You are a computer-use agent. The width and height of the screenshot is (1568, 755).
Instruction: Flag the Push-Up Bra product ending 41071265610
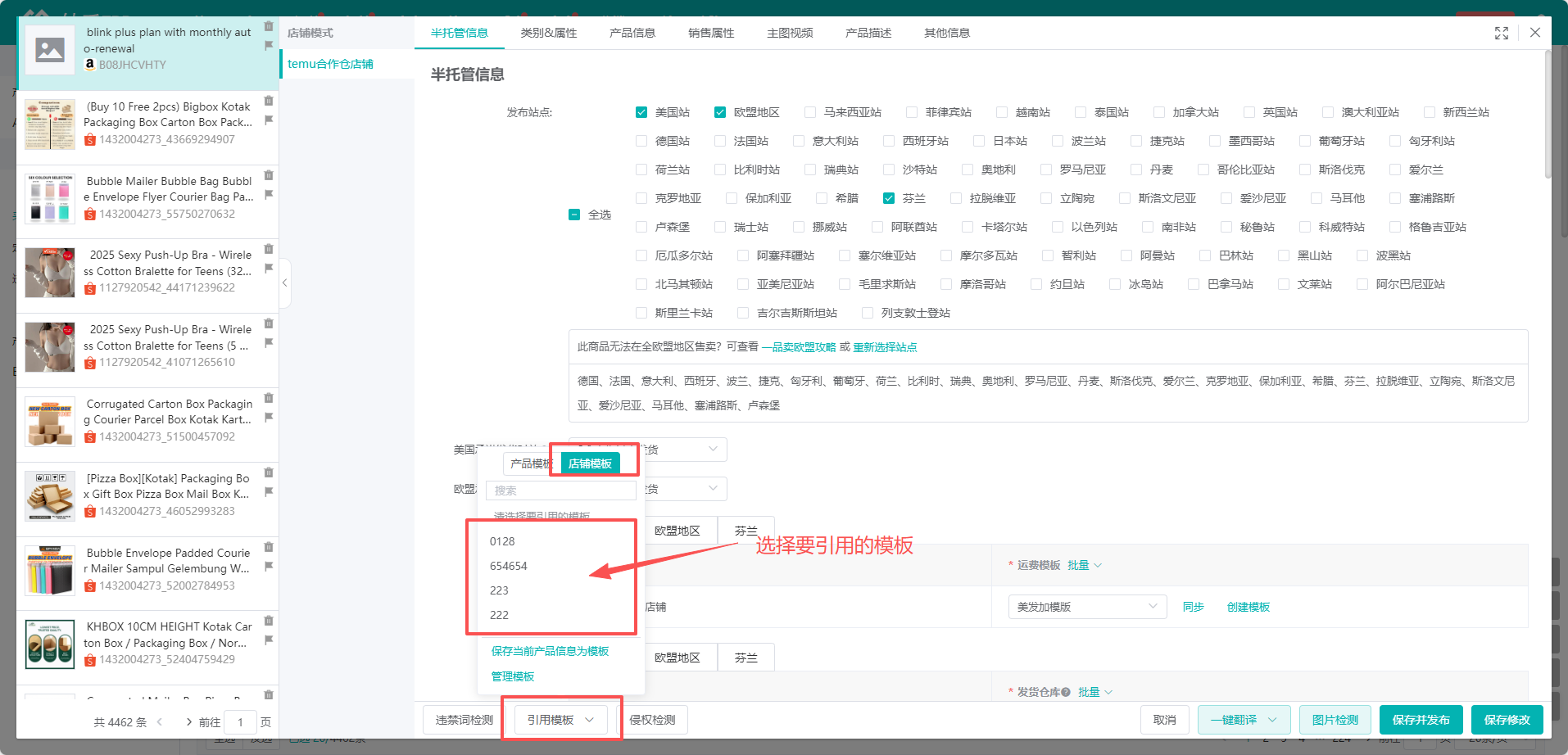pos(269,343)
